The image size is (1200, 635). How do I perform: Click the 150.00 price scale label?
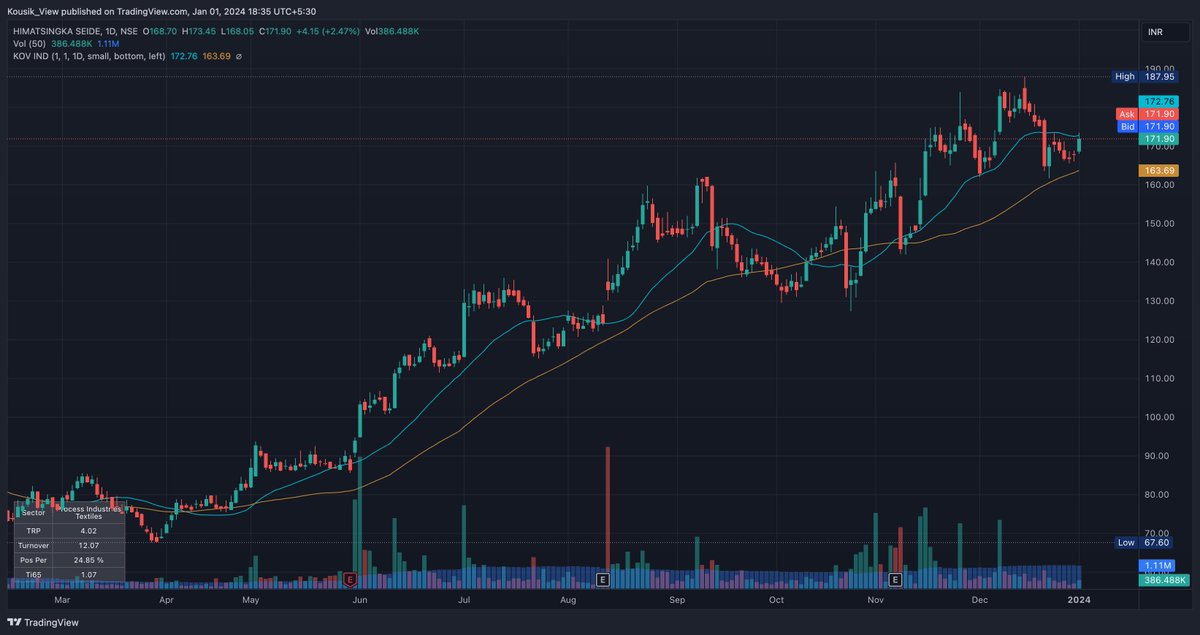pos(1160,224)
